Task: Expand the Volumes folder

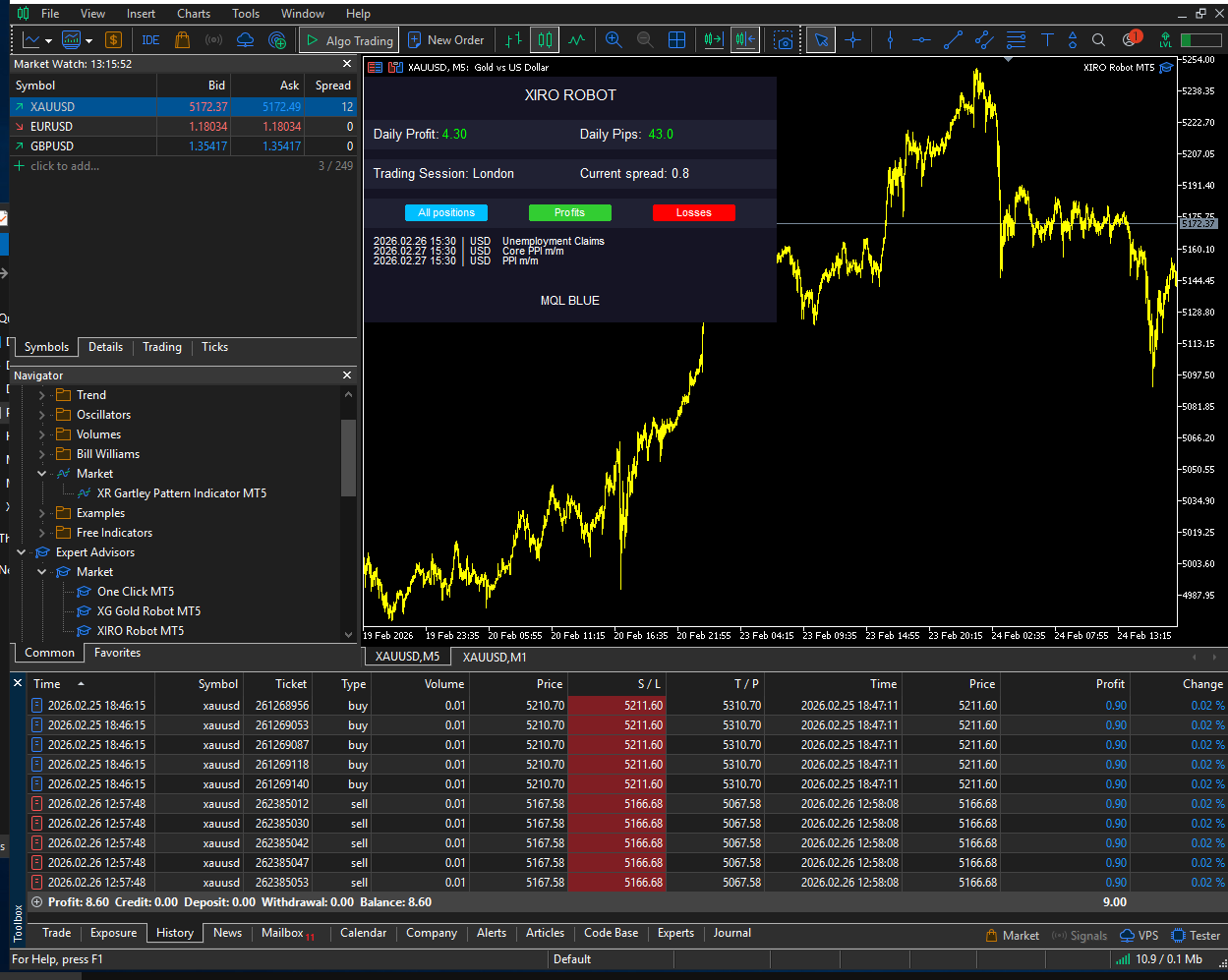Action: tap(42, 434)
